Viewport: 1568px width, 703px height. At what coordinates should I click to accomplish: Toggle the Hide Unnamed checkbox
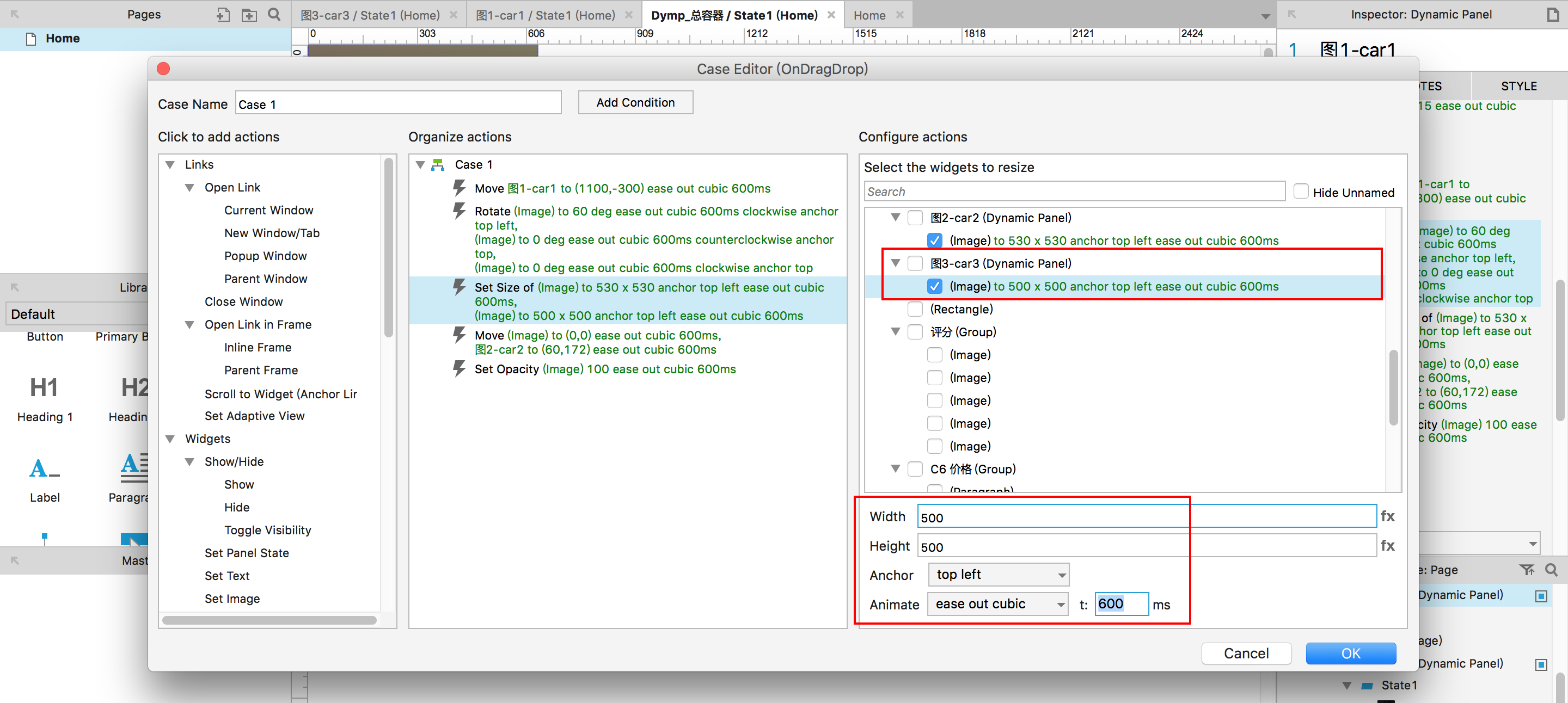1301,192
